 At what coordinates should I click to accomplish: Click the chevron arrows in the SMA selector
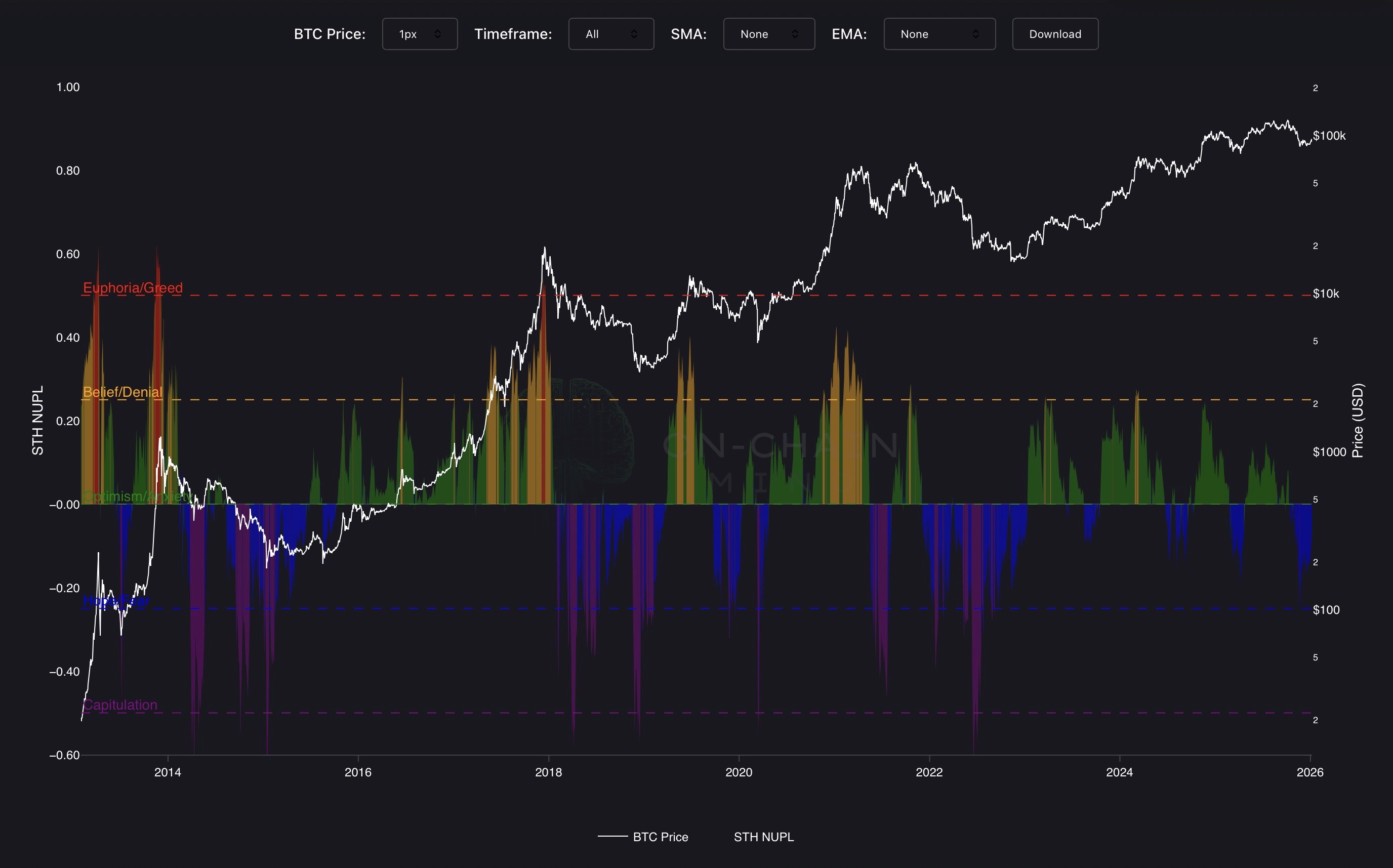click(x=795, y=34)
